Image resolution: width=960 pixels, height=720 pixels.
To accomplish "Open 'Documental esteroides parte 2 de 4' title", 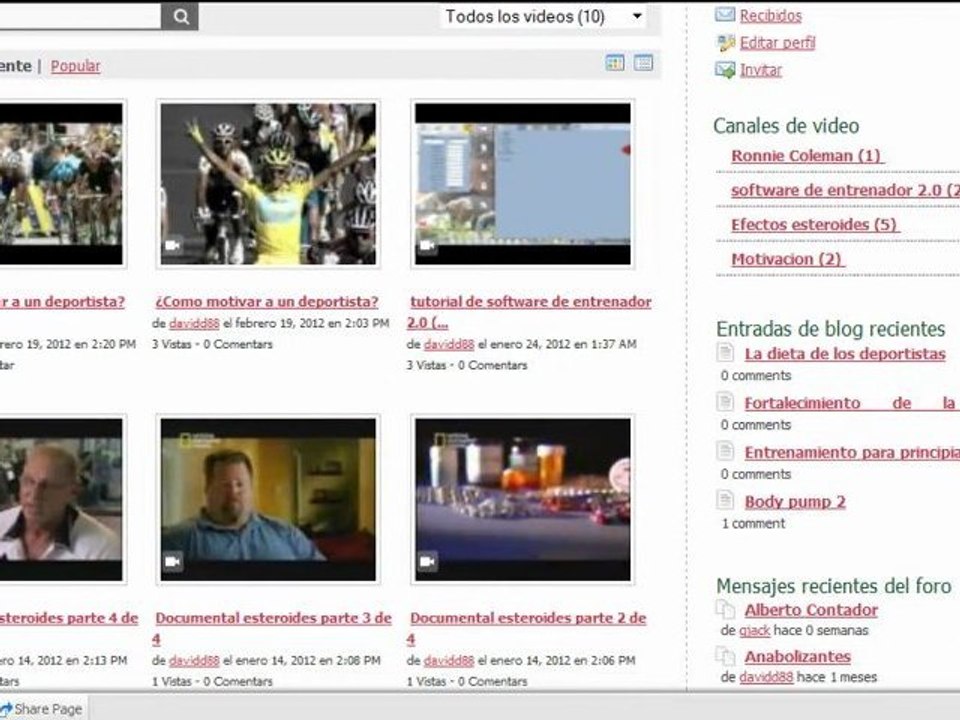I will pyautogui.click(x=527, y=628).
